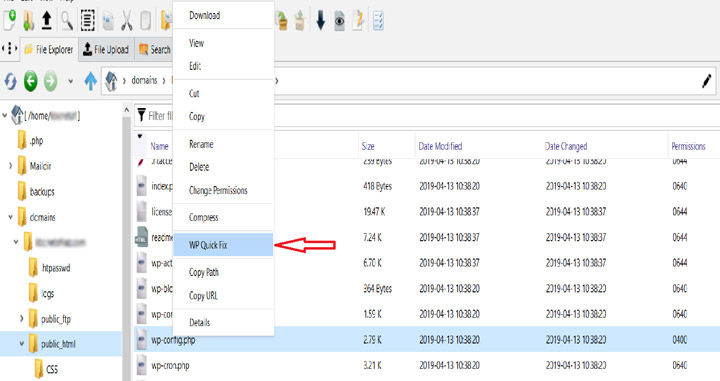Image resolution: width=720 pixels, height=381 pixels.
Task: Choose Compress from the context menu
Action: 224,217
